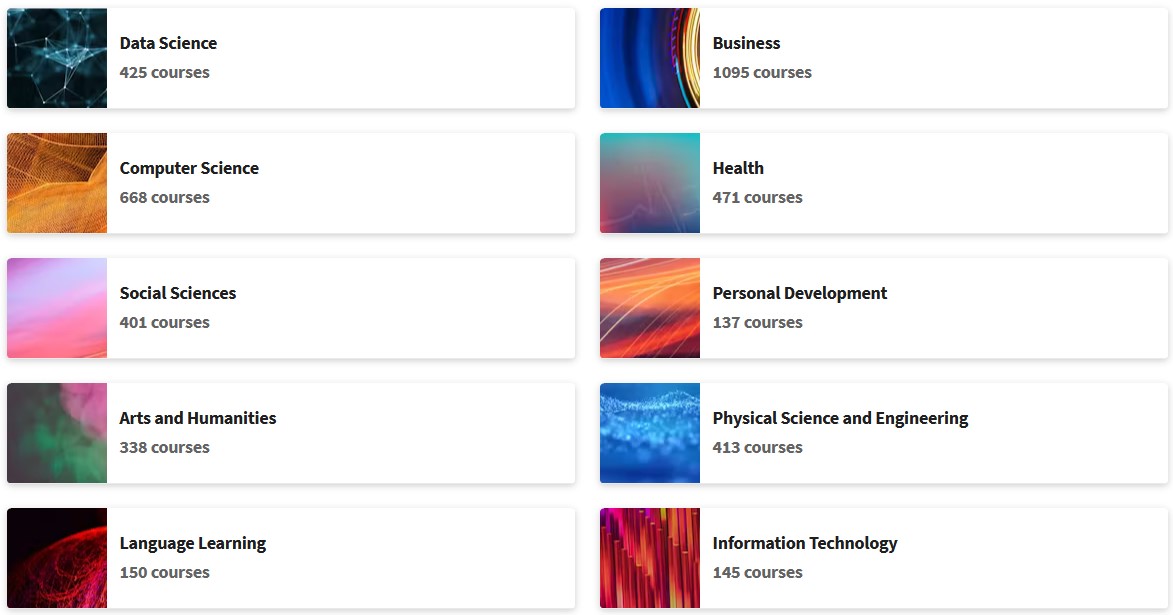Screen dimensions: 1173x615
Task: Open the pink Social Sciences thumbnail
Action: [57, 308]
